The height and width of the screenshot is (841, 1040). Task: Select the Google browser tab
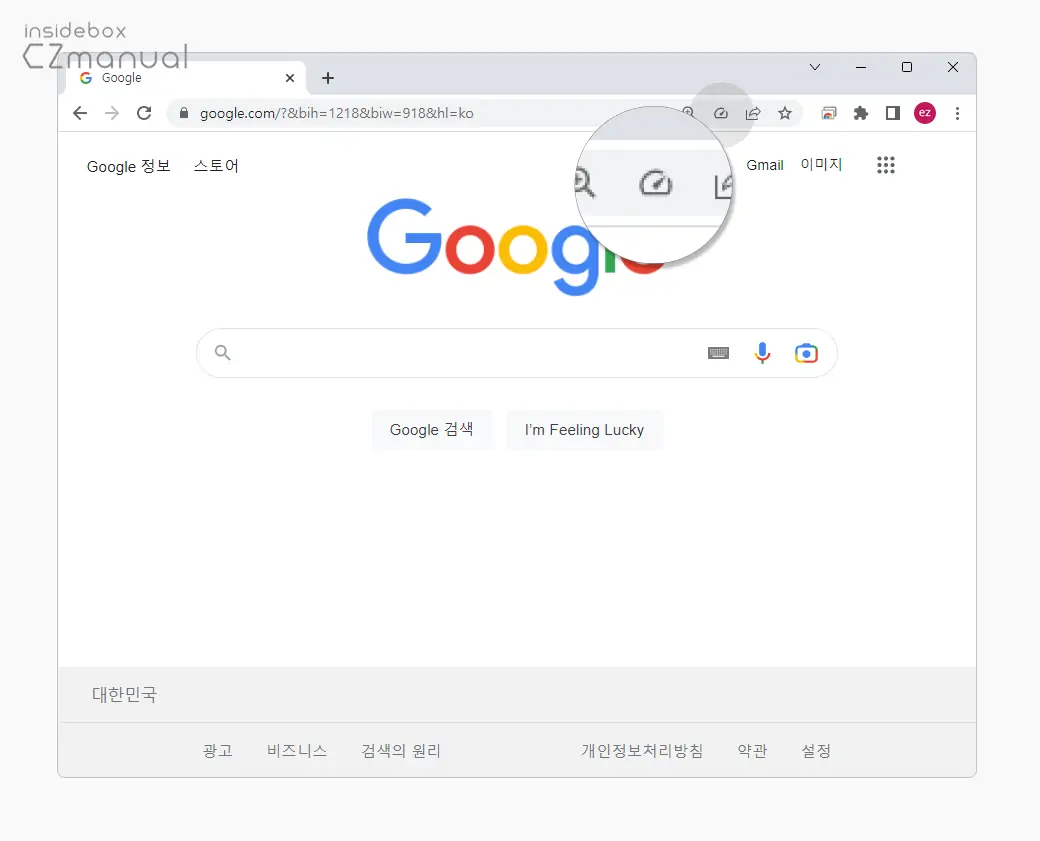pyautogui.click(x=186, y=78)
